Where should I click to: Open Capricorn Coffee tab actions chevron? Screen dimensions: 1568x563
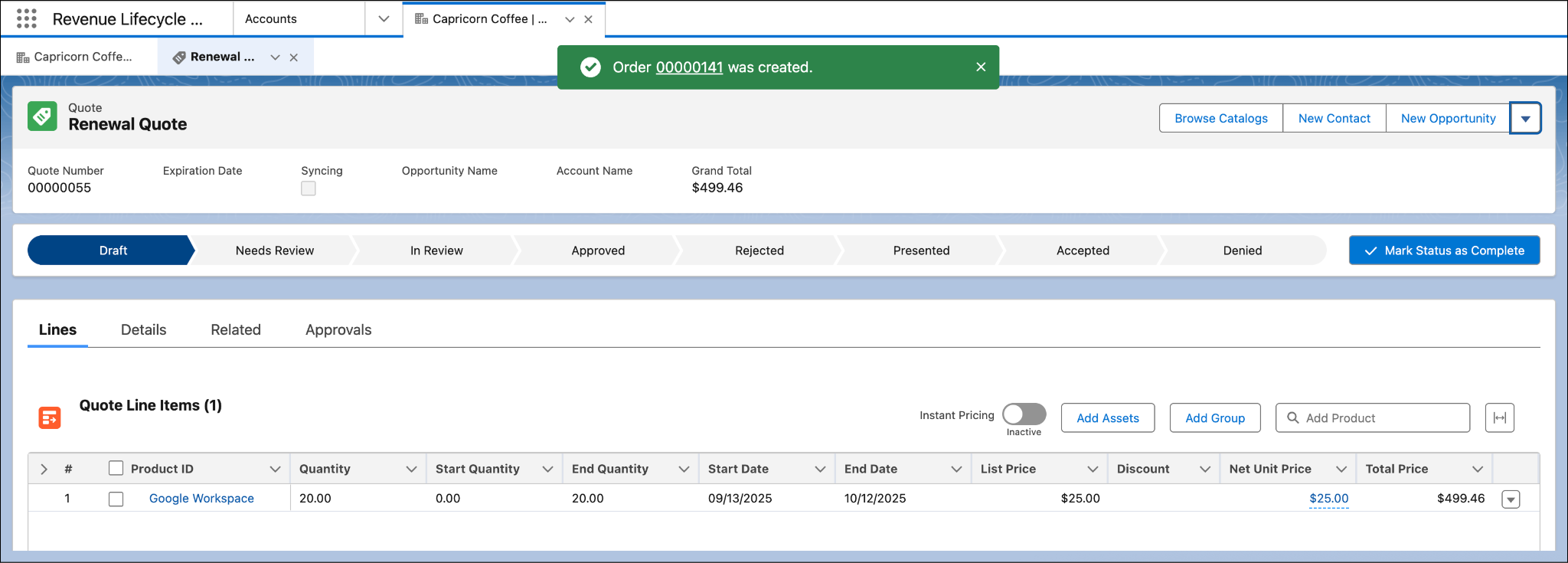pyautogui.click(x=570, y=19)
